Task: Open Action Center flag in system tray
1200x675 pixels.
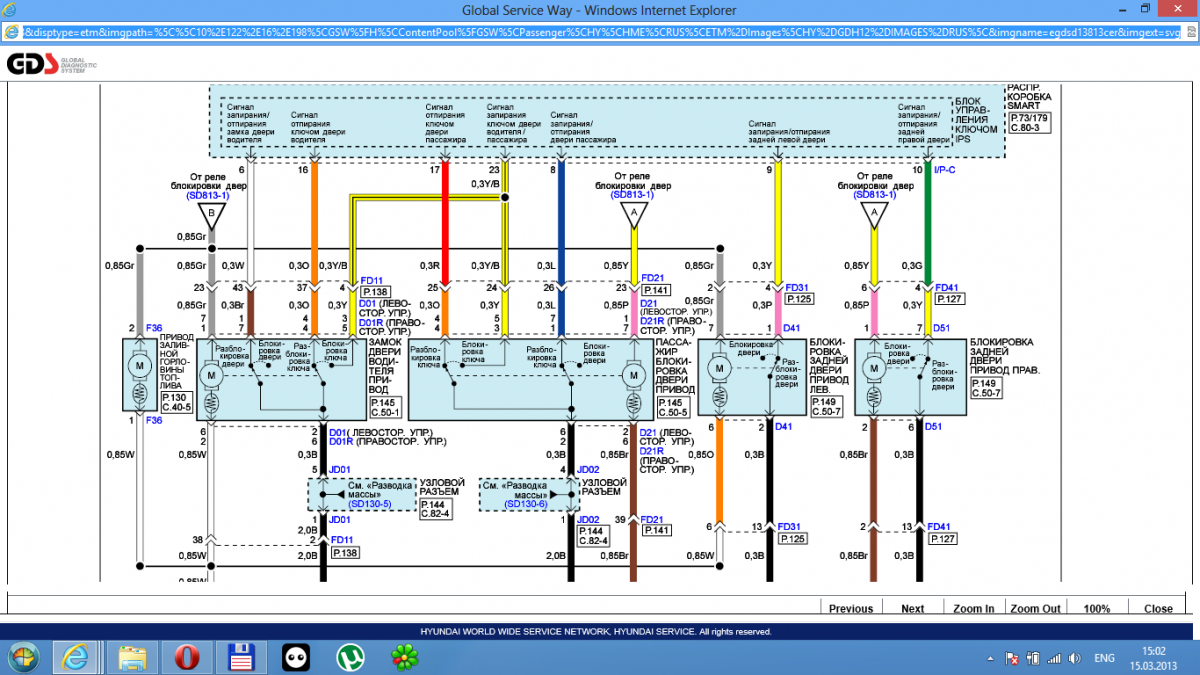Action: pyautogui.click(x=1012, y=658)
